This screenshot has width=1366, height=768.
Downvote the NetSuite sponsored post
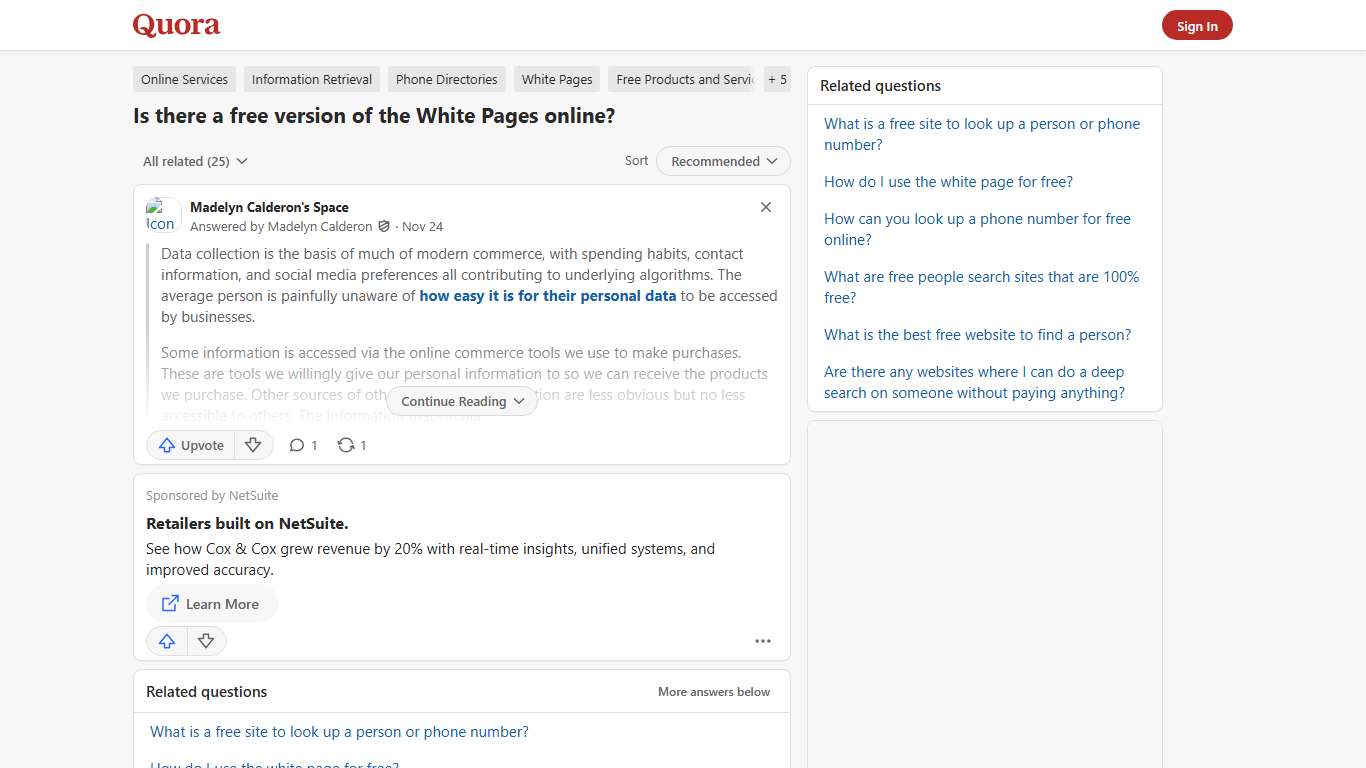[x=206, y=640]
